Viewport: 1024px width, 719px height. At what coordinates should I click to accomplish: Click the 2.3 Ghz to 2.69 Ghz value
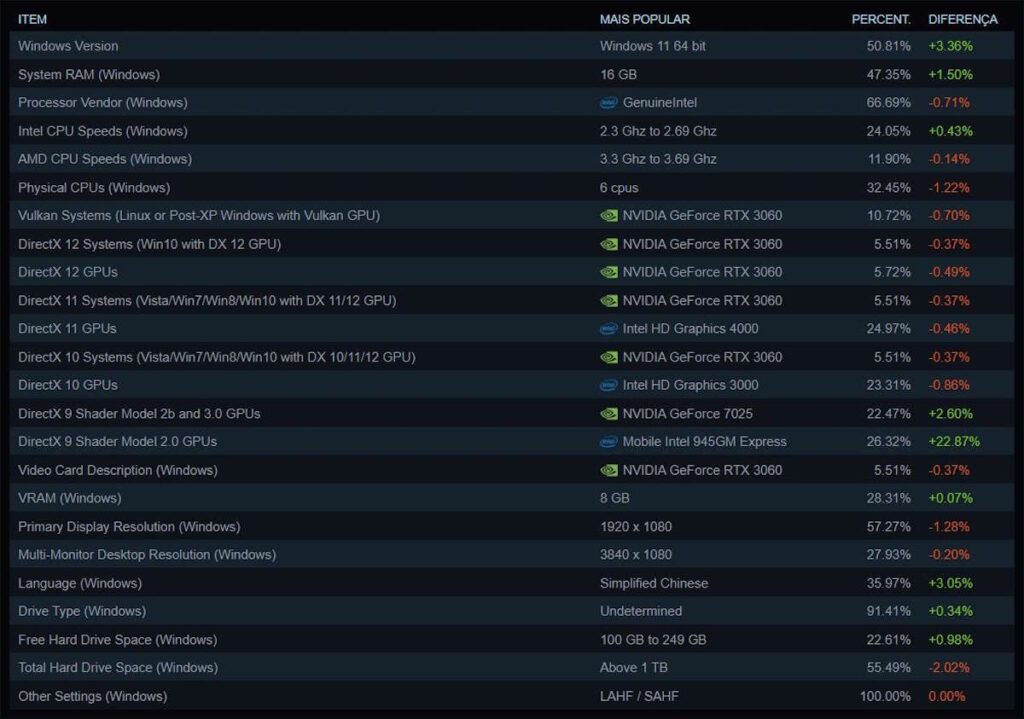[x=658, y=131]
